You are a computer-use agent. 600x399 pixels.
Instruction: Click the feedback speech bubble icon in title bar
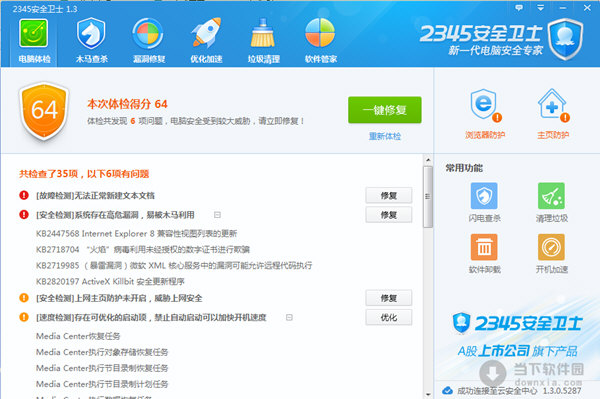coord(519,8)
